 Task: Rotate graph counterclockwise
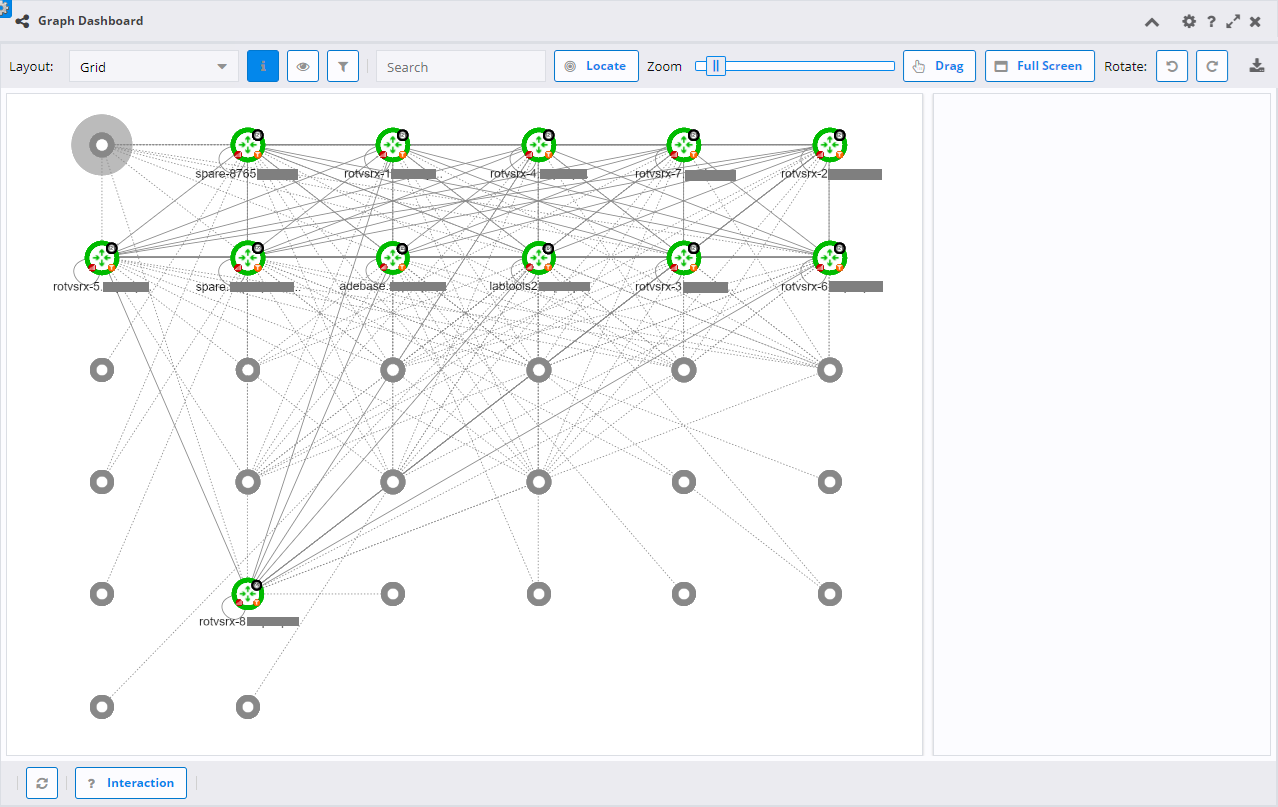pos(1172,66)
